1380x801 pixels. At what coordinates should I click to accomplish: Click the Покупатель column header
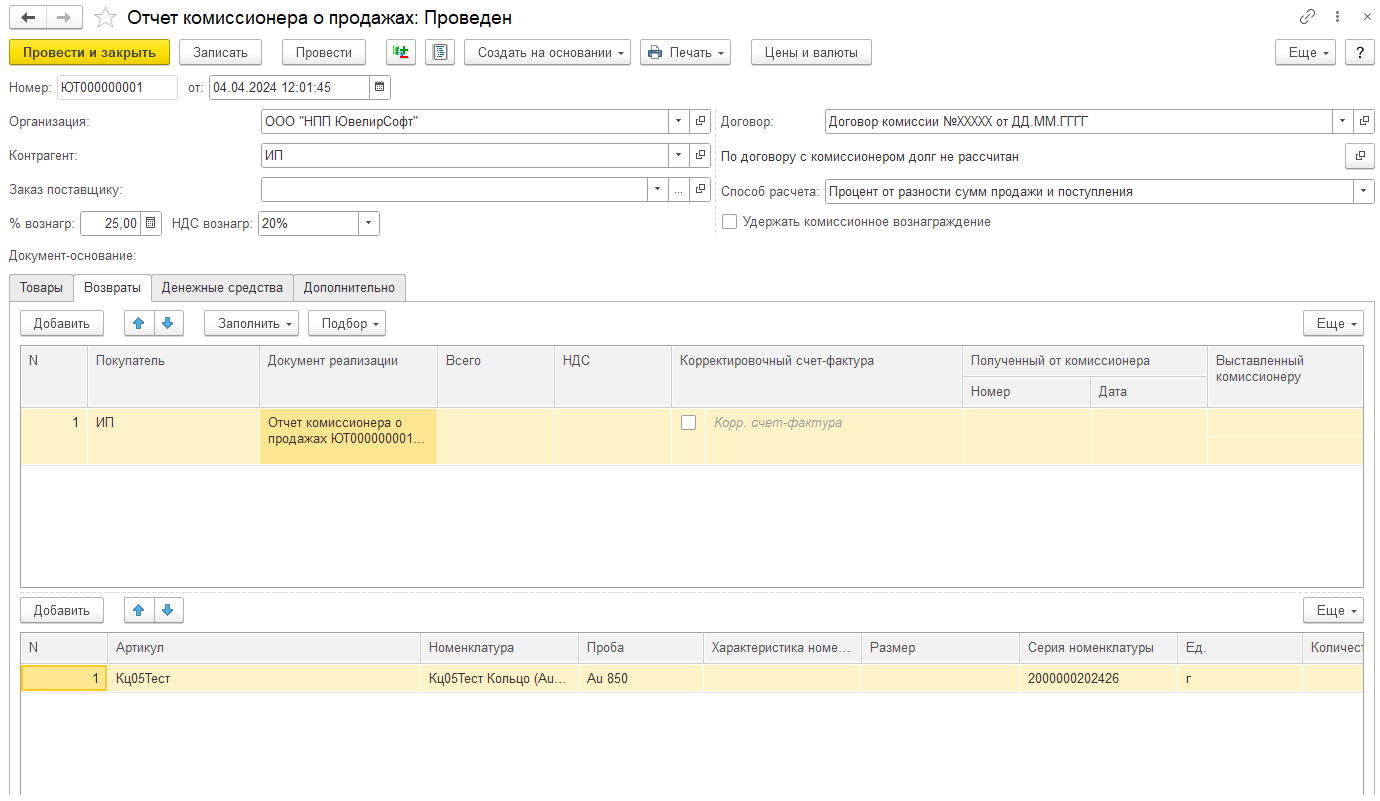[x=173, y=376]
